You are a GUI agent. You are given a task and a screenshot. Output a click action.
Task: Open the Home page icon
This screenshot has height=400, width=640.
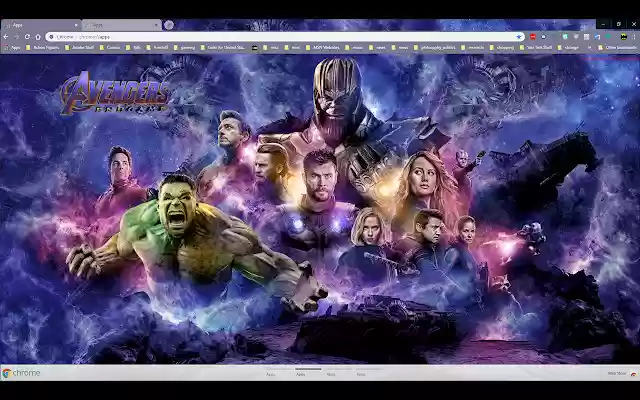(38, 37)
